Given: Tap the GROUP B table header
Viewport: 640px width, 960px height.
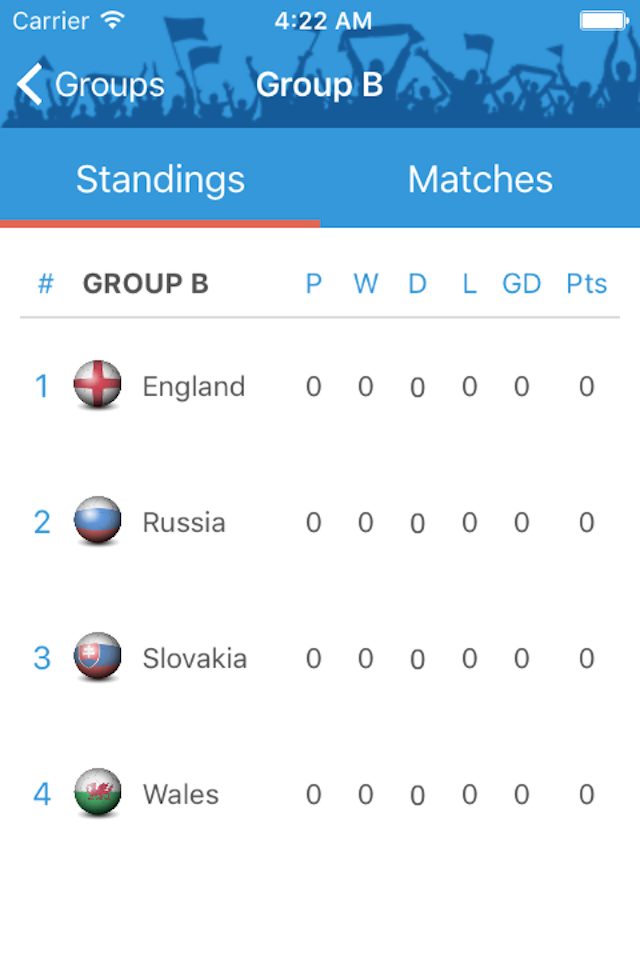Looking at the screenshot, I should (x=146, y=283).
